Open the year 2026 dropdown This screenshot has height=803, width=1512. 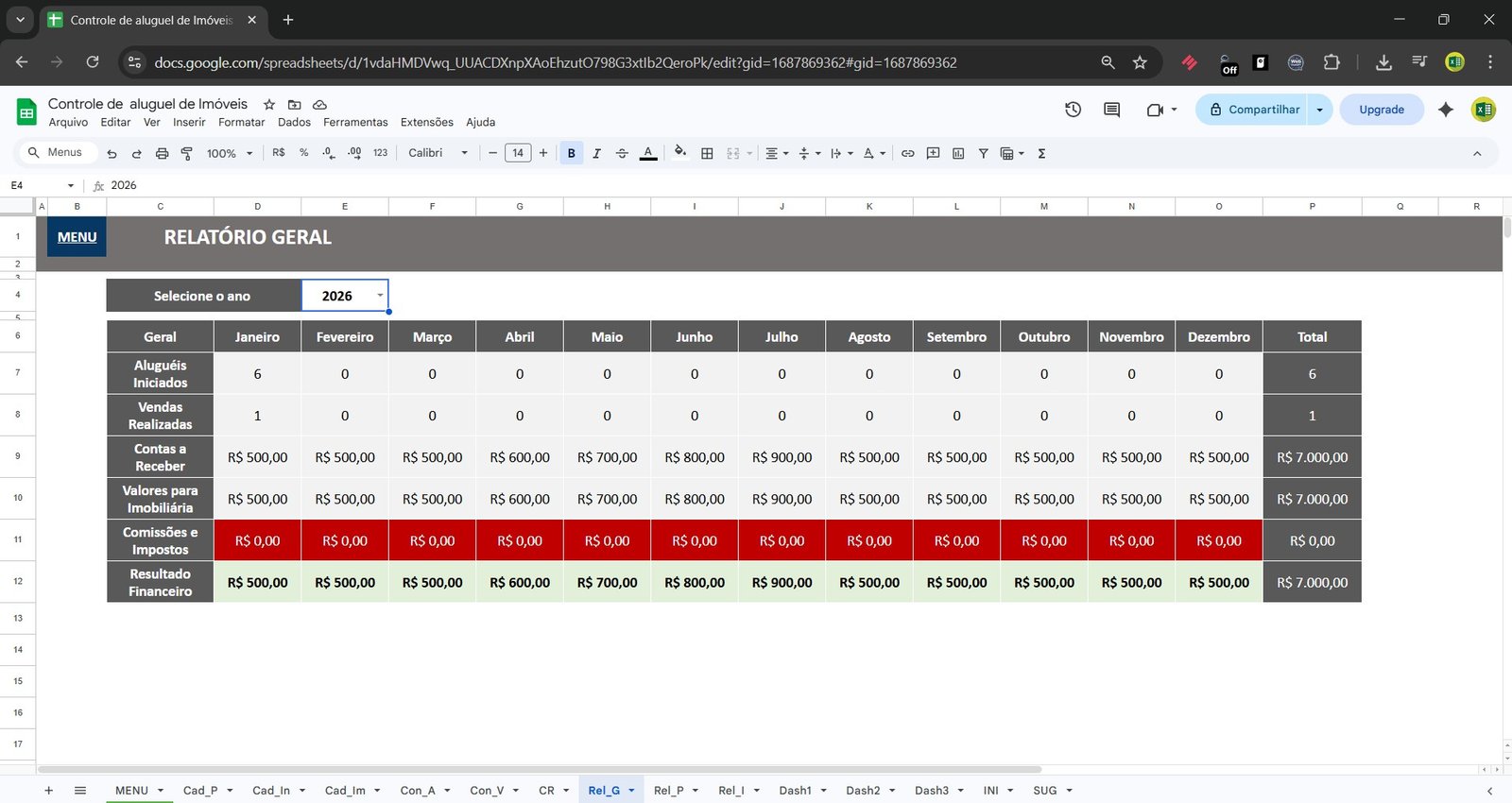(380, 296)
